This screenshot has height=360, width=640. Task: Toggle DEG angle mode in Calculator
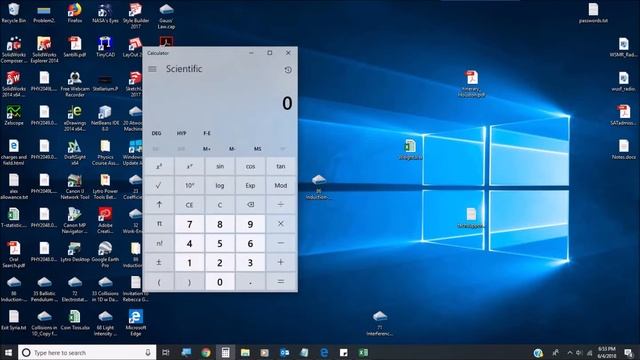coord(156,133)
